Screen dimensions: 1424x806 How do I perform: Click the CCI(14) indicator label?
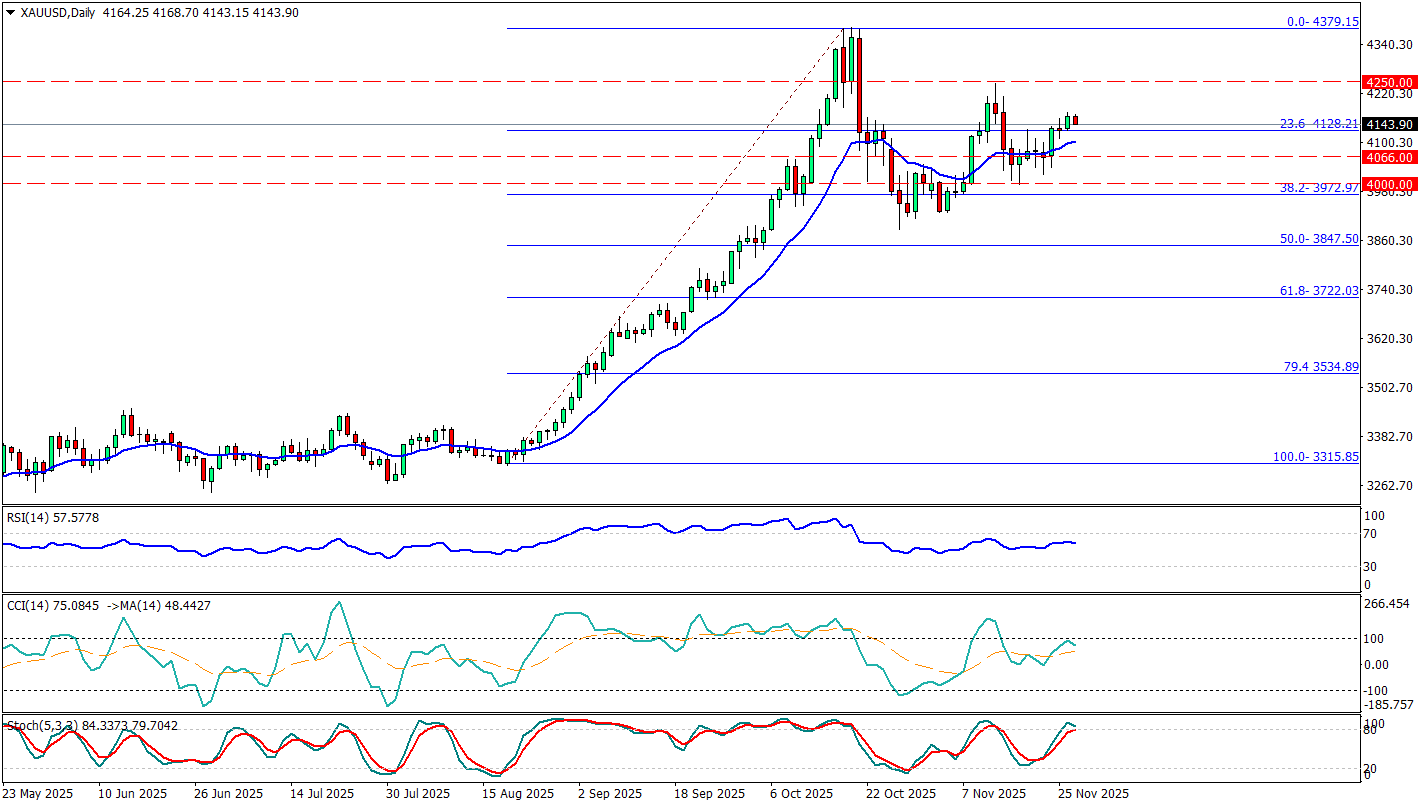[27, 604]
